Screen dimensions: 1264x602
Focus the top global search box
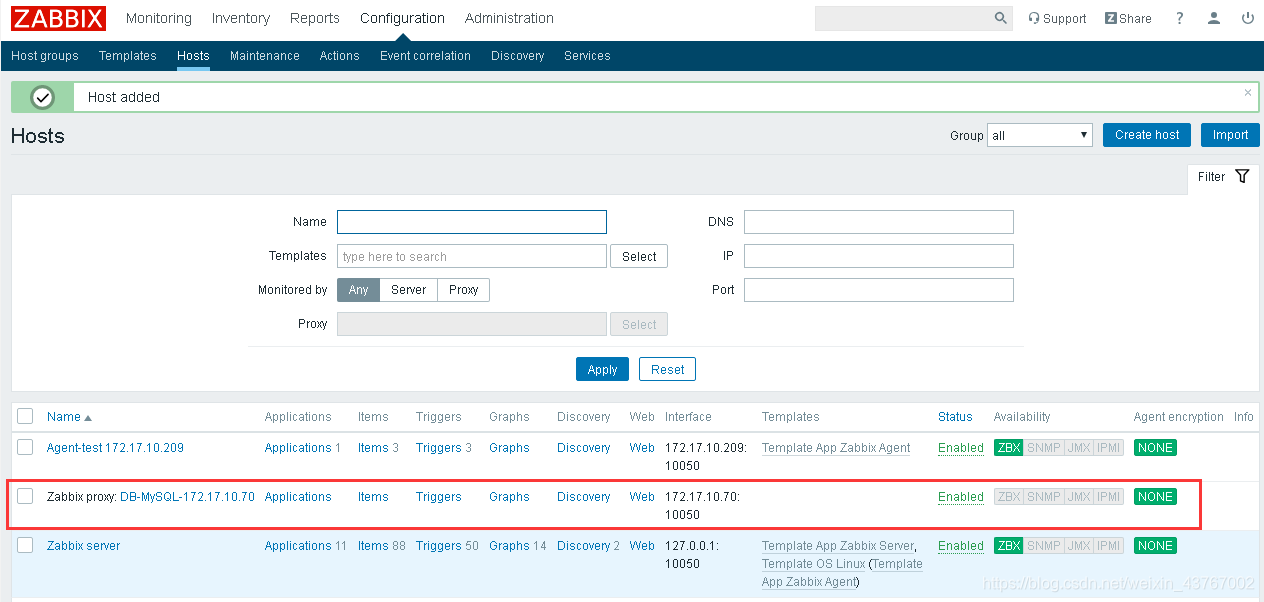[x=904, y=18]
